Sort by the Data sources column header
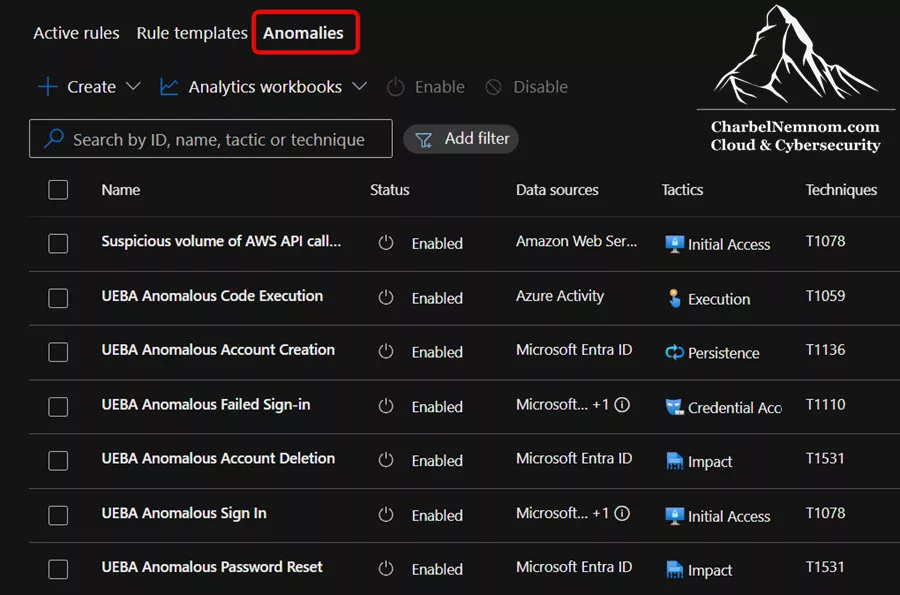 pos(557,190)
